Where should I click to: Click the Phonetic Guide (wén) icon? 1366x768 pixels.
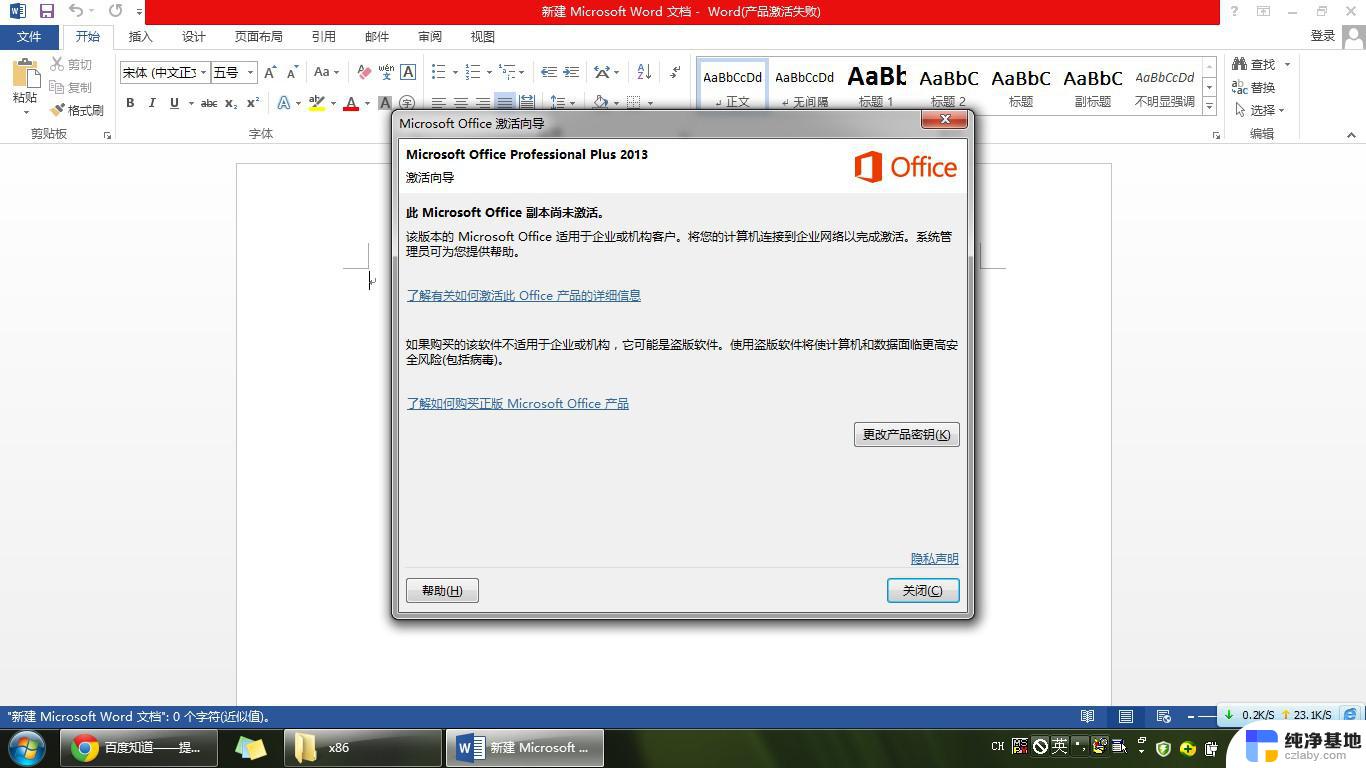click(x=386, y=72)
